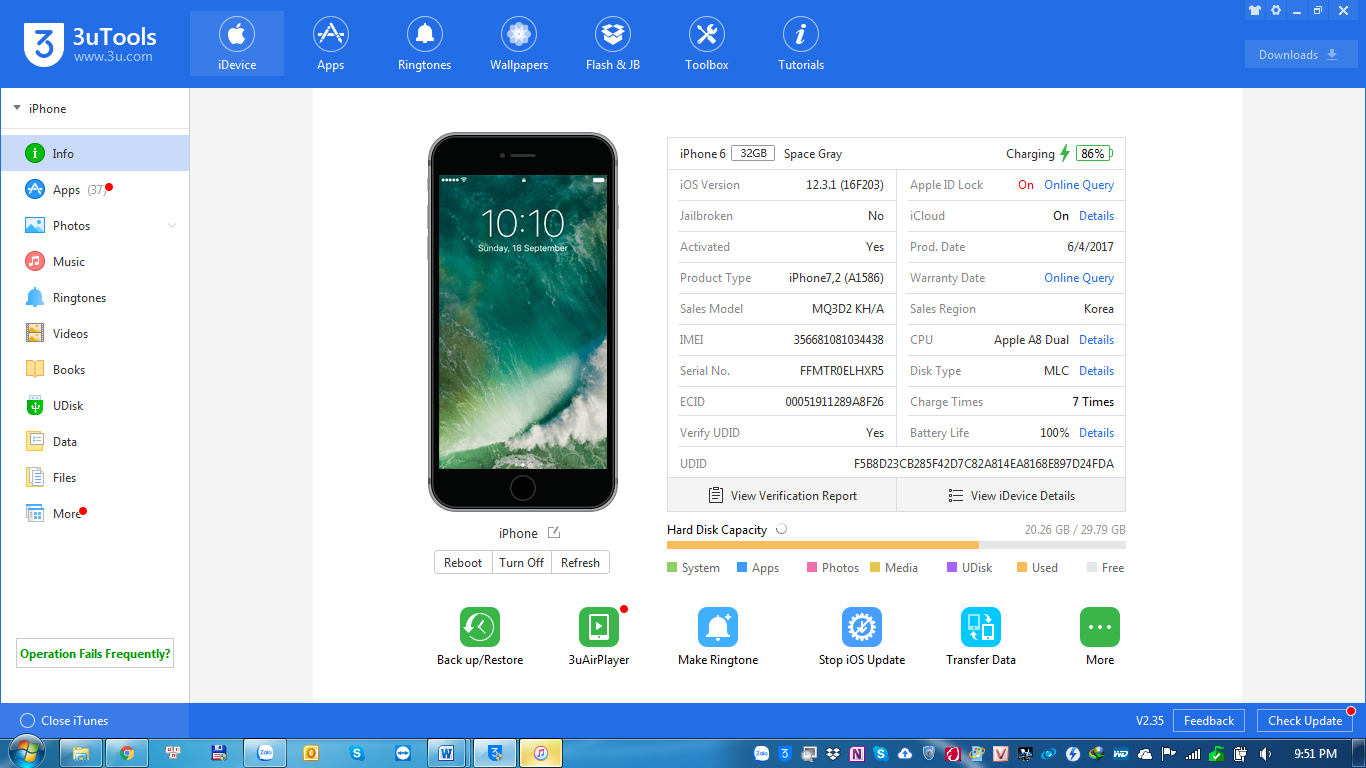Expand the Photos sidebar submenu

point(172,226)
